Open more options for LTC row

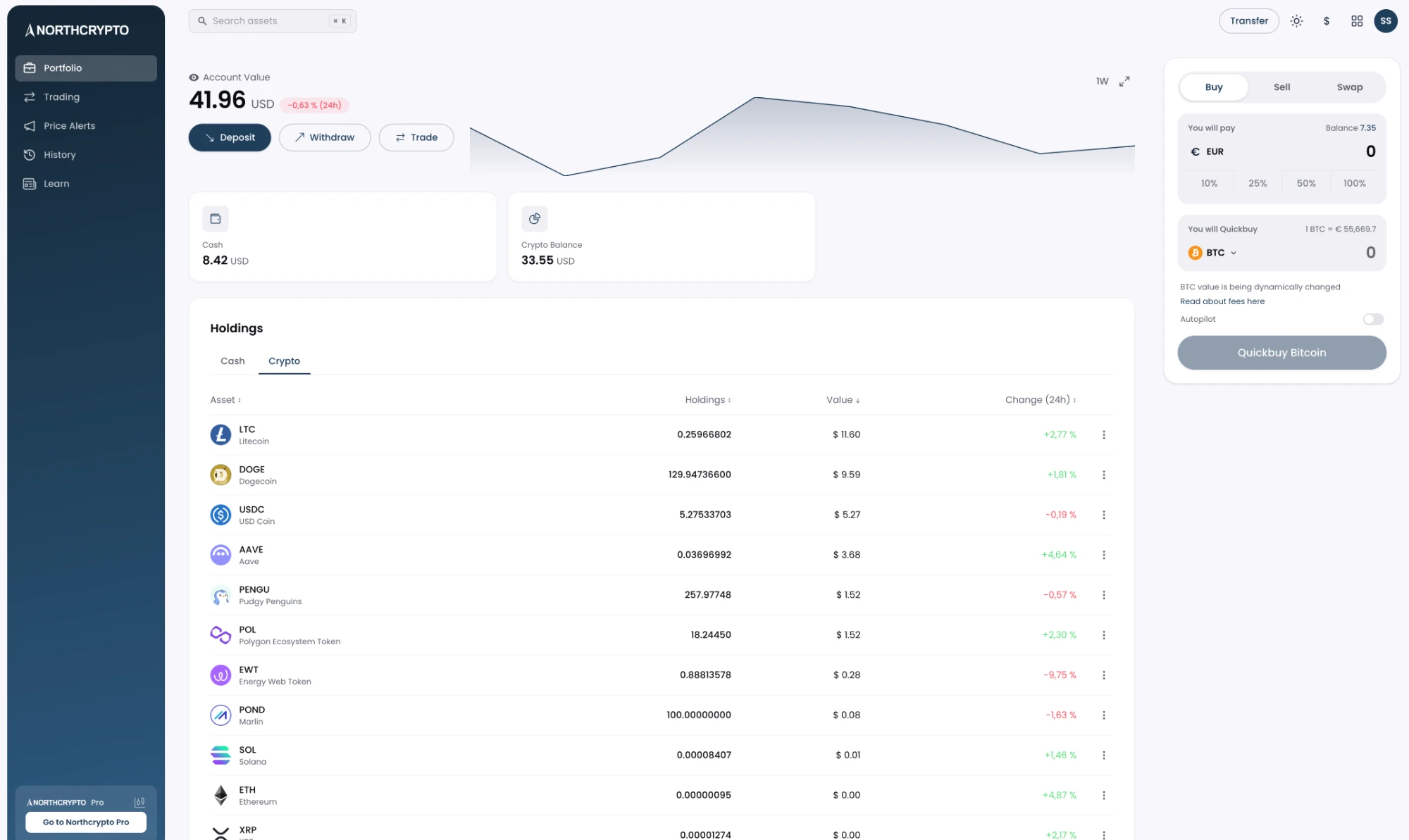pos(1104,435)
